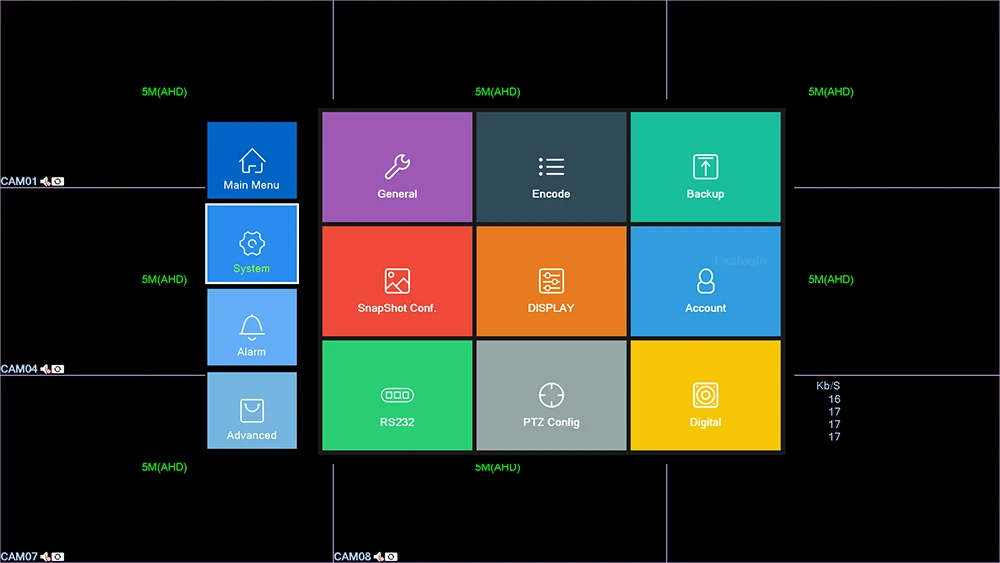Click the CAM08 channel label
Viewport: 1000px width, 563px height.
(x=353, y=557)
